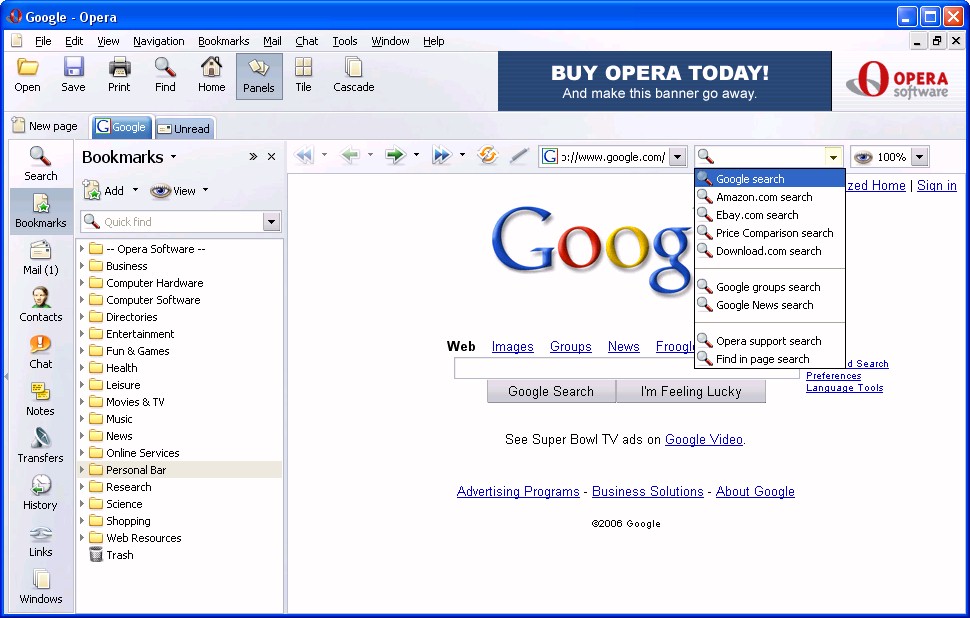Click the Save floppy disk icon
The height and width of the screenshot is (618, 970).
73,75
